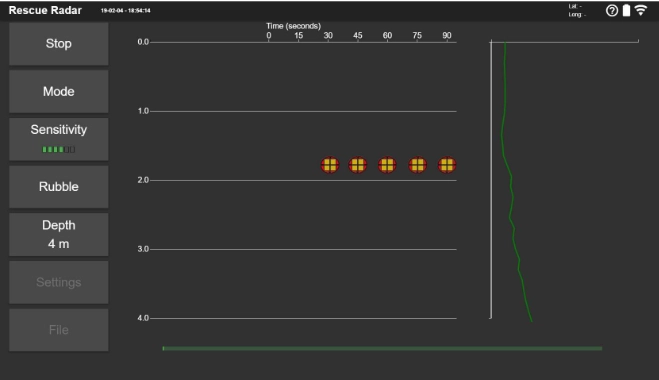Click the Time (seconds) axis label
The image size is (659, 380).
point(293,26)
